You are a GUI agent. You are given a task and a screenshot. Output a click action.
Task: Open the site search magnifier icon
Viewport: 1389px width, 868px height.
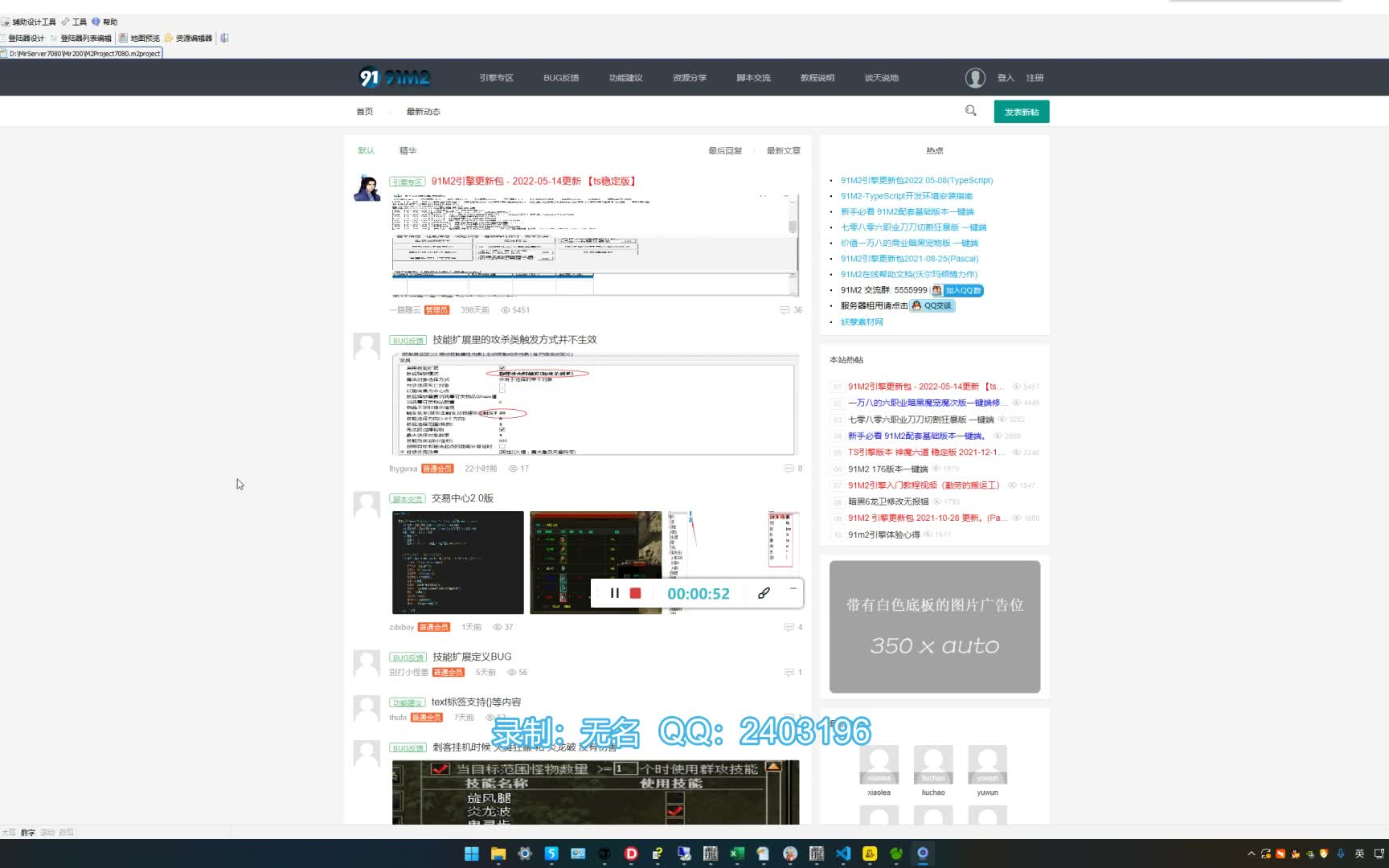971,111
